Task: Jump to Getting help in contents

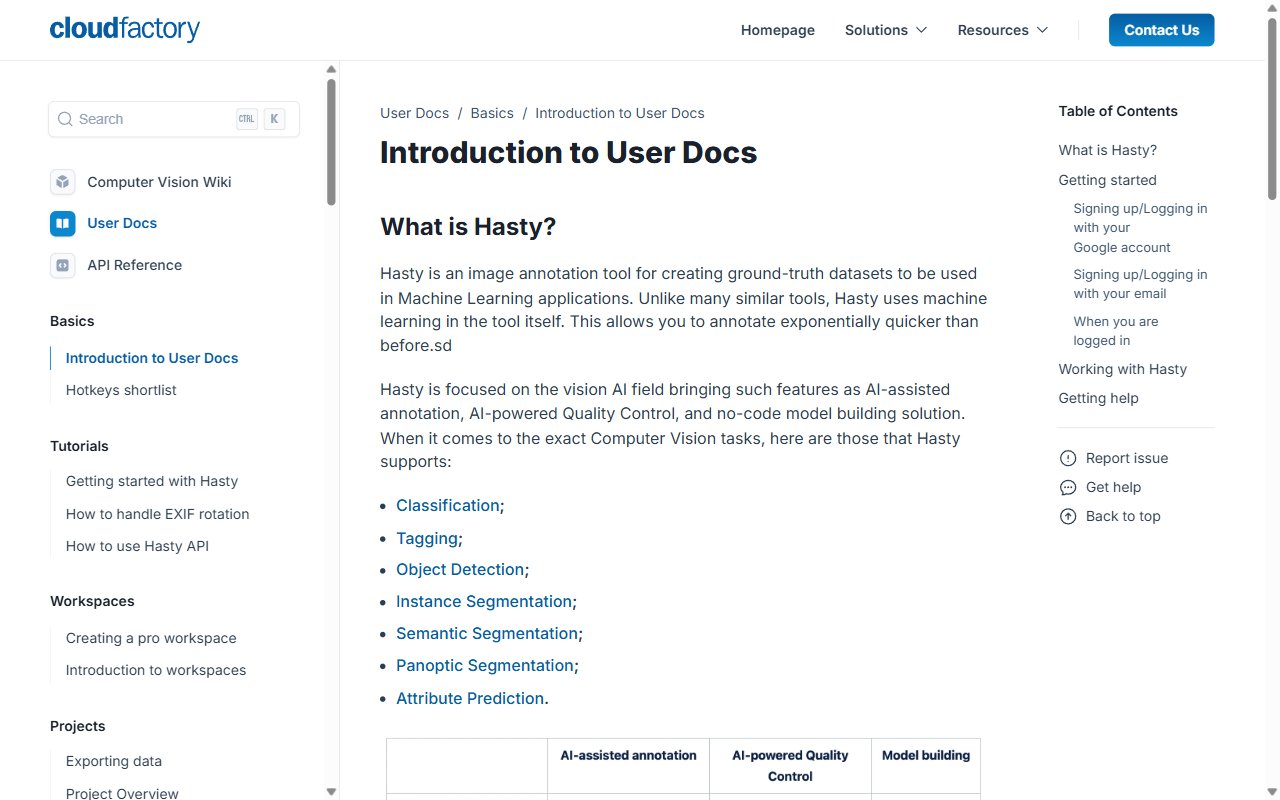Action: [1099, 398]
